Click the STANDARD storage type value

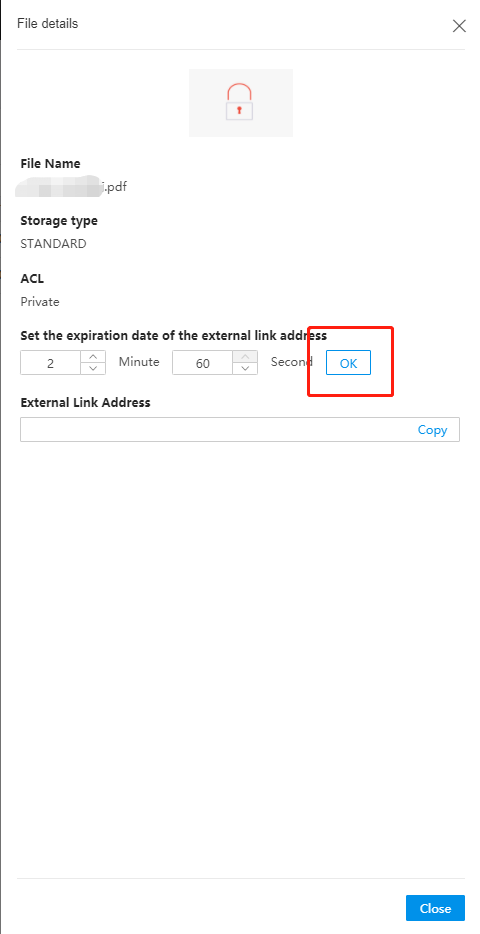(x=54, y=244)
